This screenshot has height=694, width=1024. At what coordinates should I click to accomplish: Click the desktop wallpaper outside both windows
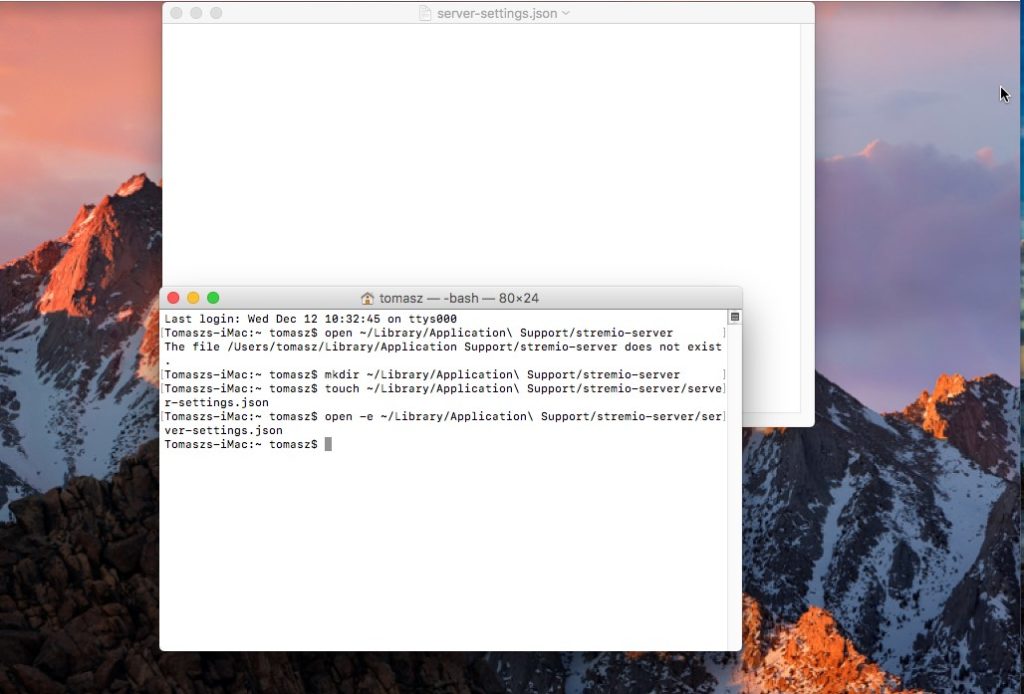pos(900,550)
